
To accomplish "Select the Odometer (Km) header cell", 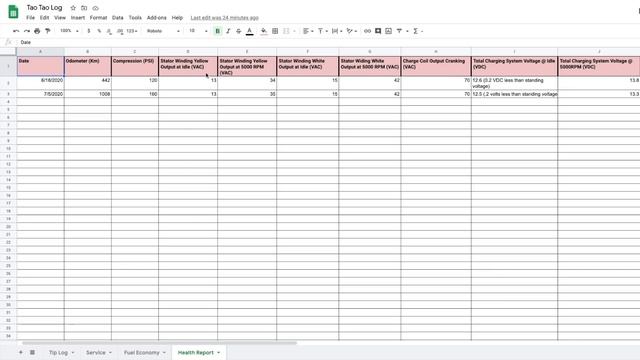I will 88,66.
